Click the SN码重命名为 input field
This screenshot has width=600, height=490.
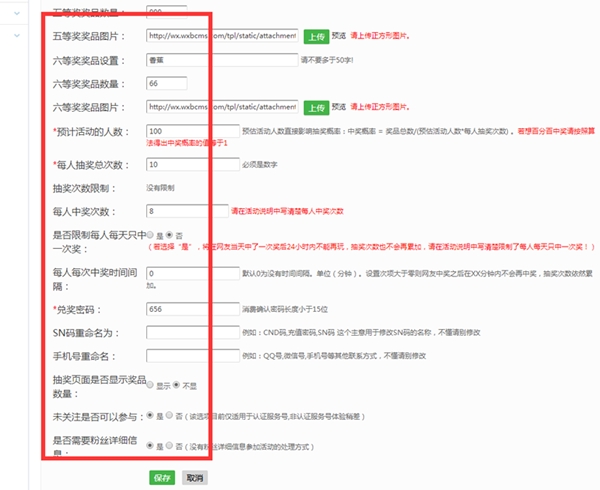pos(193,332)
